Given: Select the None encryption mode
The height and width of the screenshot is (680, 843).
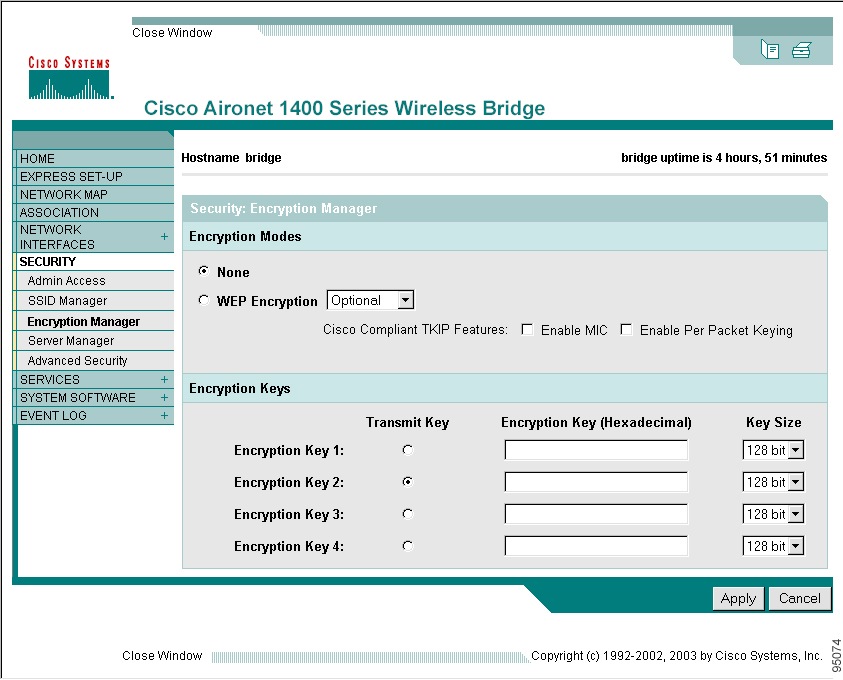Looking at the screenshot, I should (x=203, y=271).
